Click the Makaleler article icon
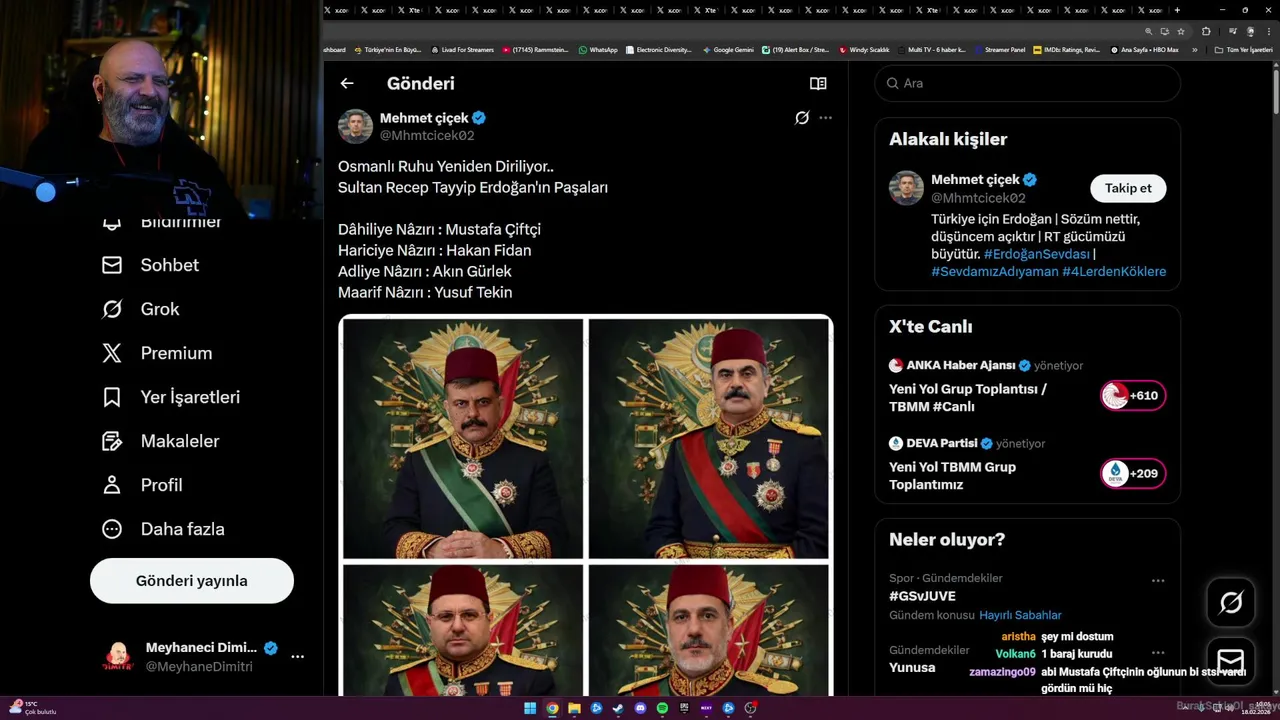 click(x=112, y=441)
